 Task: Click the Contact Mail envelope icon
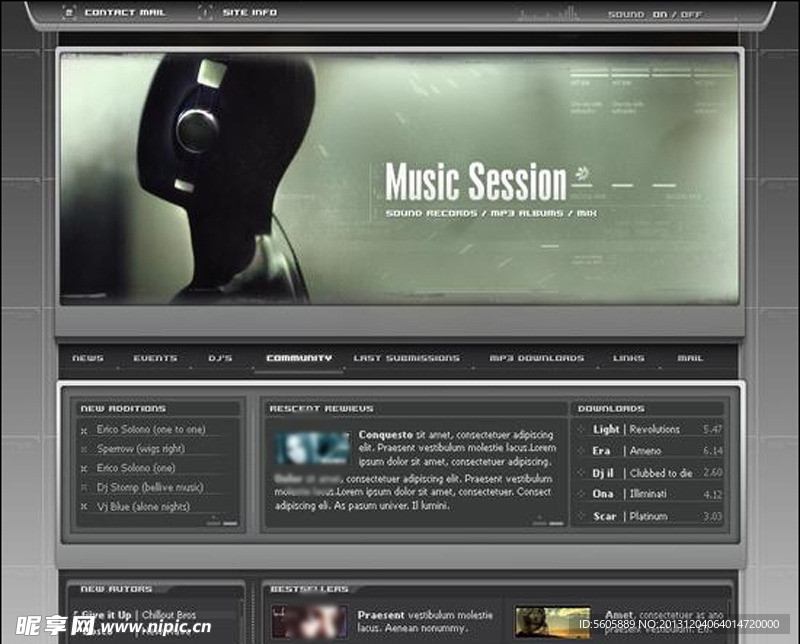click(x=69, y=13)
